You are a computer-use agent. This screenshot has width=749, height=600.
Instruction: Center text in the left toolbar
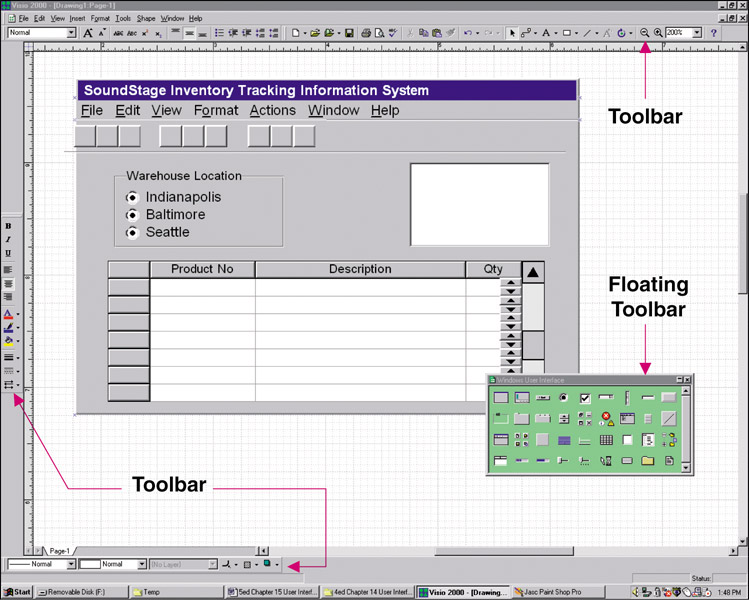pos(8,284)
